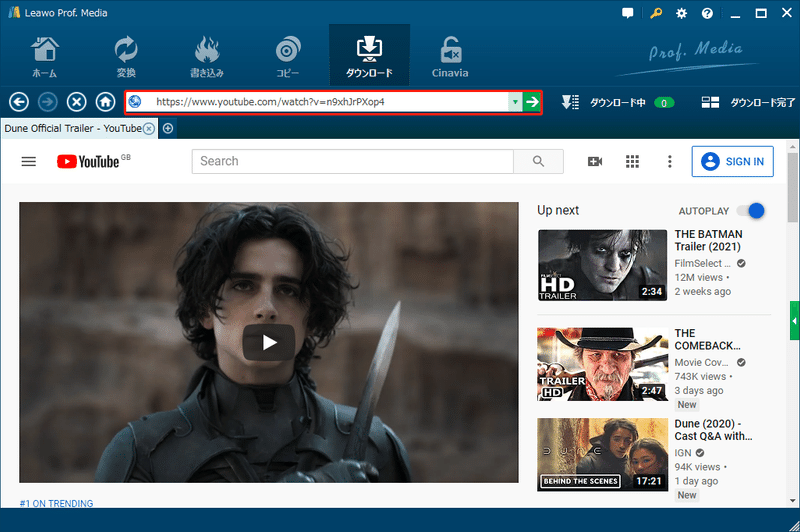Open THE BATMAN Trailer thumbnail
Viewport: 800px width, 532px height.
(x=602, y=265)
